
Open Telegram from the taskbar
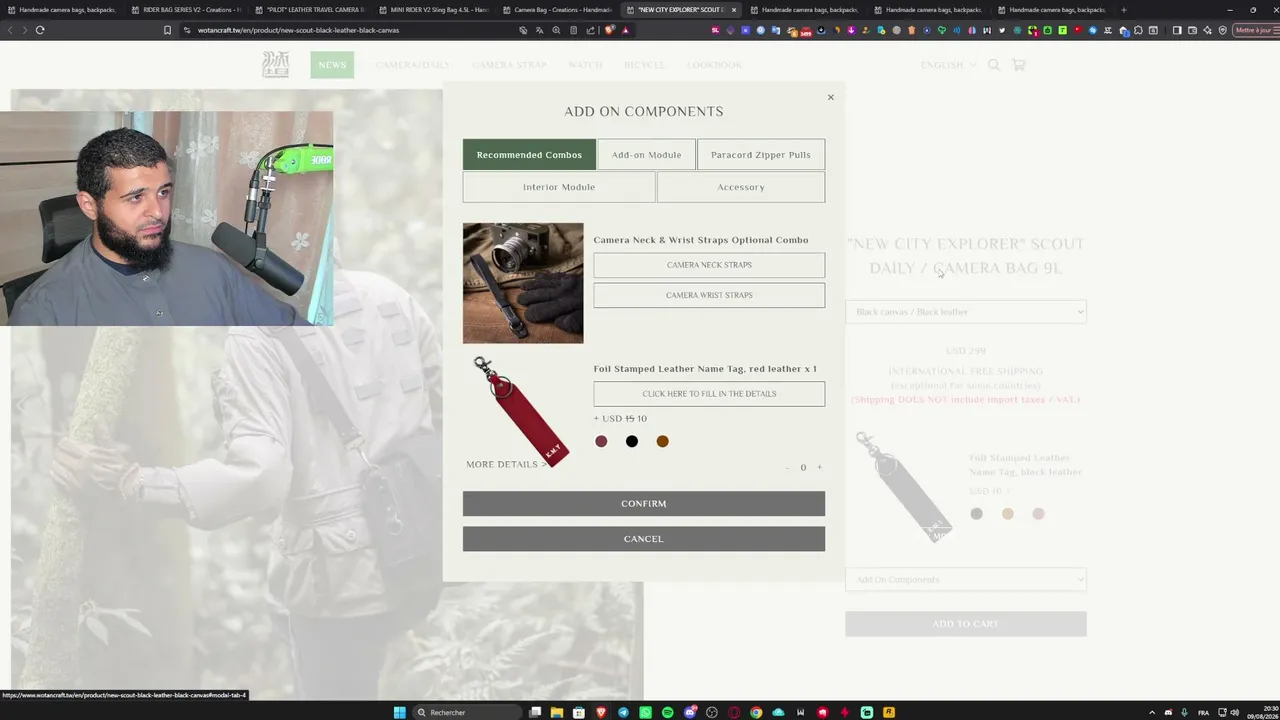point(623,712)
